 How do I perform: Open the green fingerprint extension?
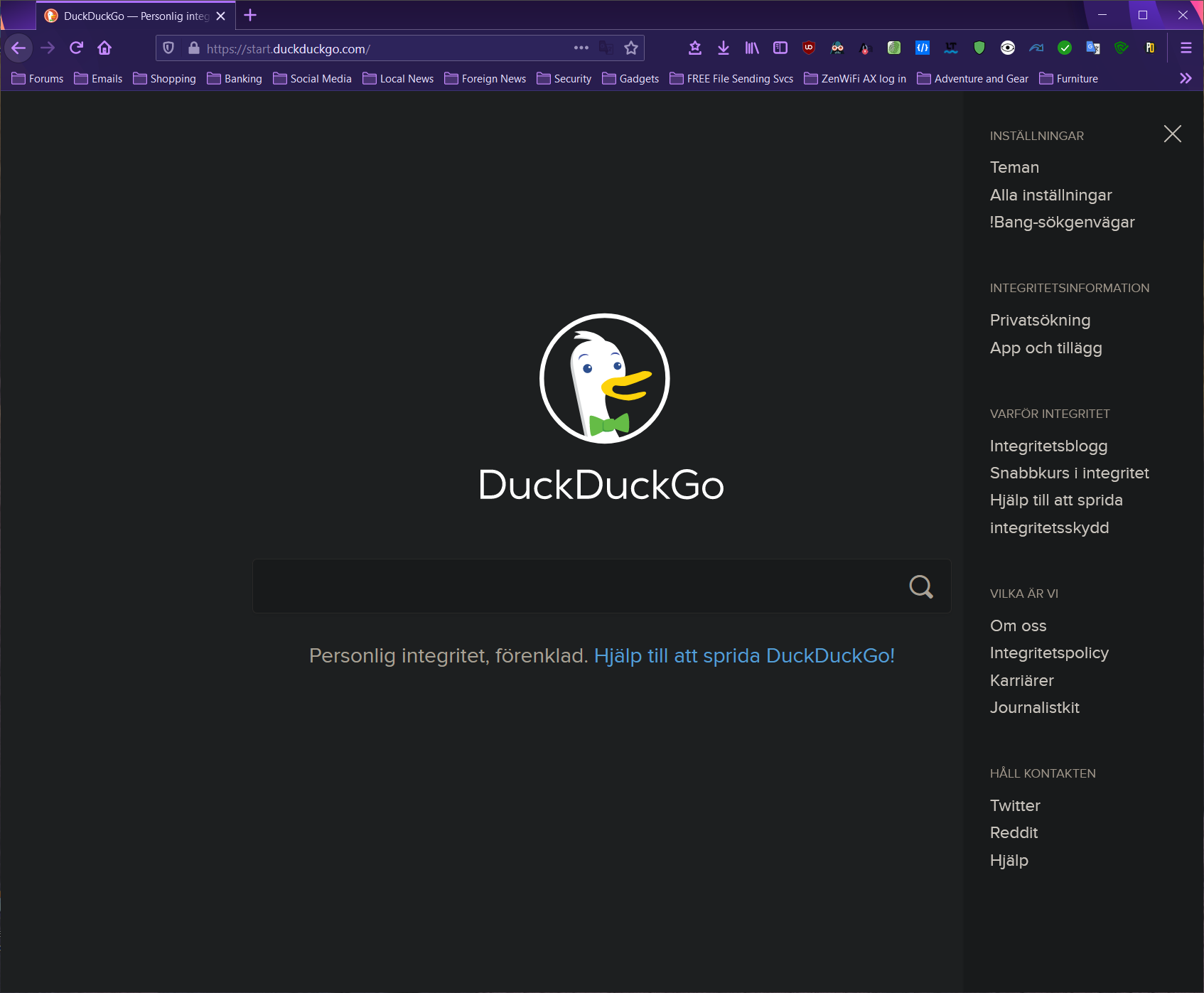894,48
